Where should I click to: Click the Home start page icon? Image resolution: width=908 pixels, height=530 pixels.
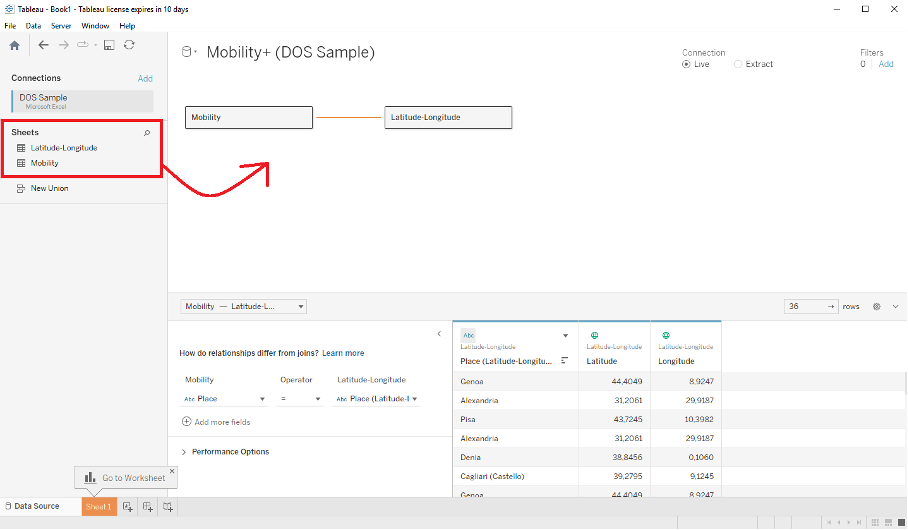14,45
